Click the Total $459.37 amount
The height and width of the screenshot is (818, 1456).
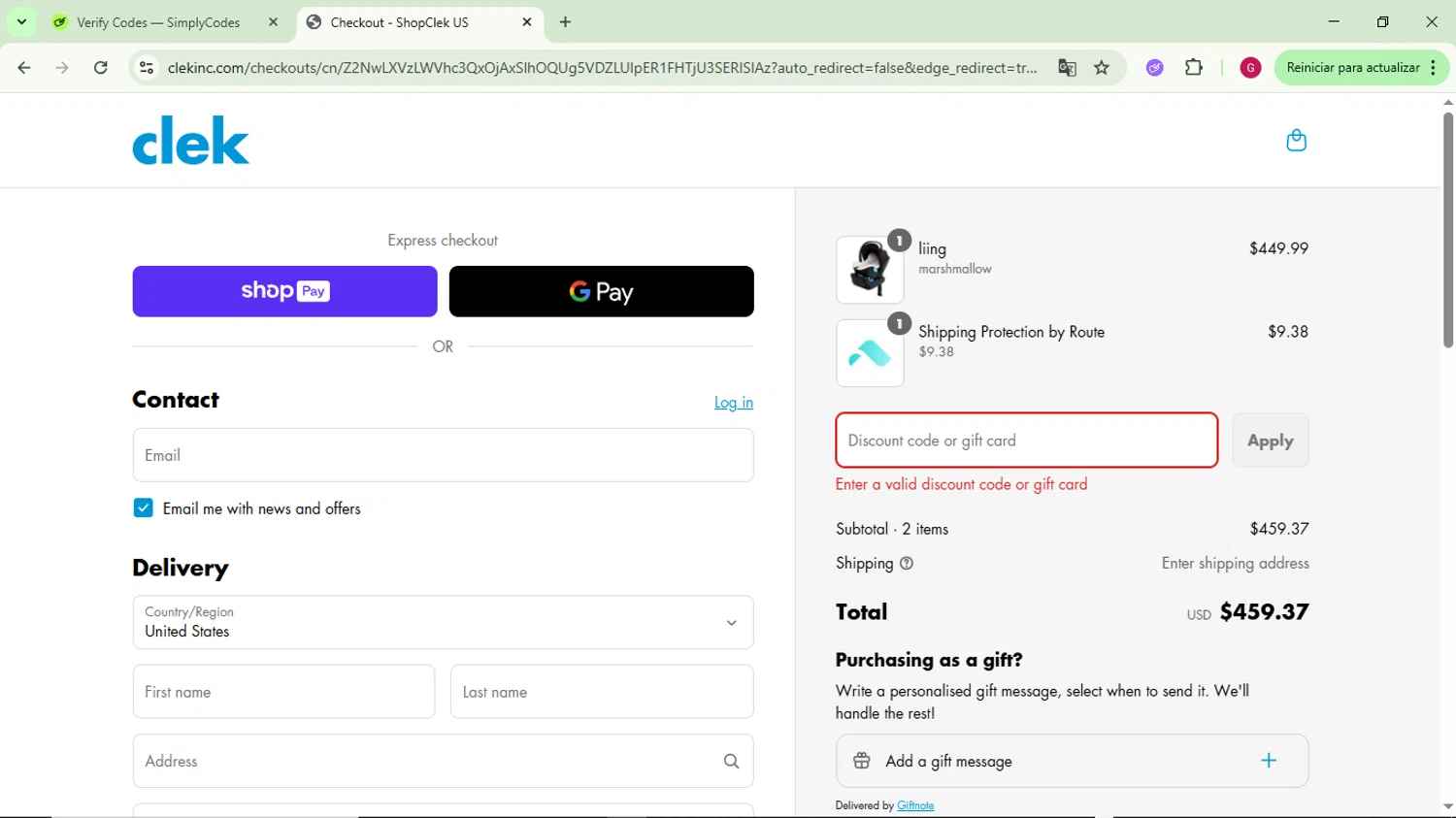pos(1264,611)
